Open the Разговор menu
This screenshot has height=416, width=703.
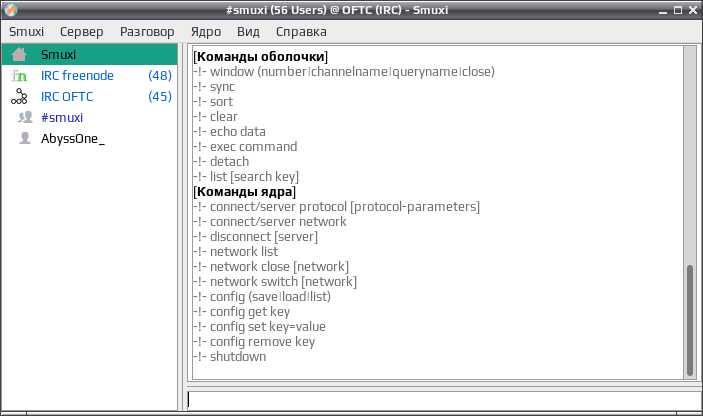click(147, 32)
